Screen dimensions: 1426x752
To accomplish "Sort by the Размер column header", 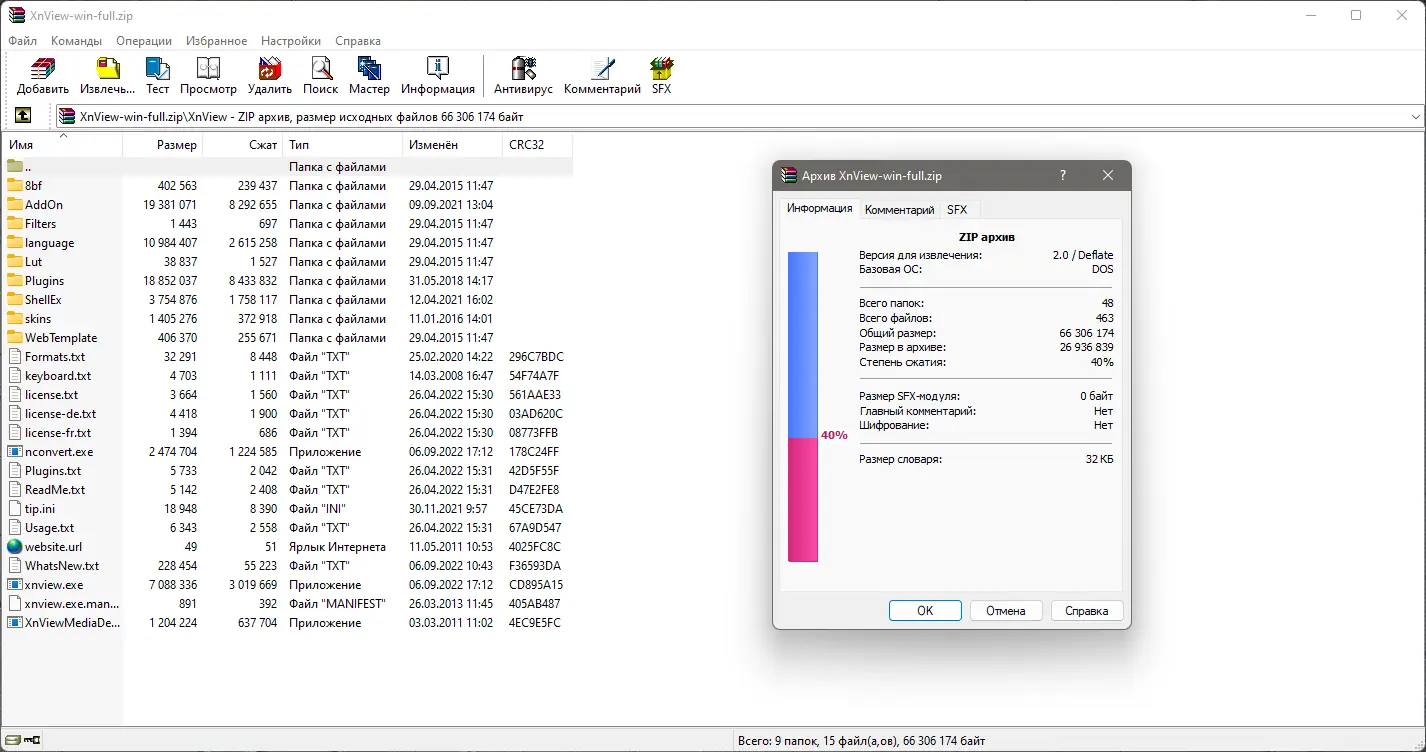I will point(163,145).
